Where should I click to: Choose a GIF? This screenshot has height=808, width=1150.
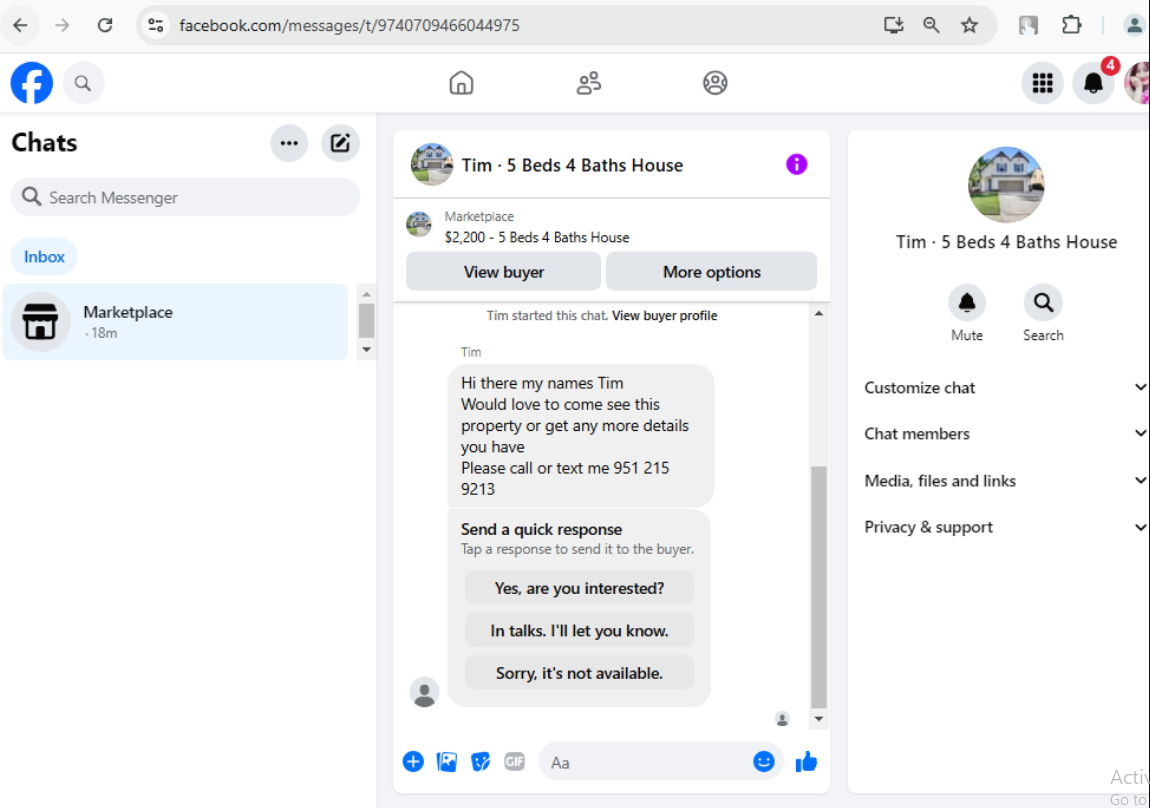coord(514,762)
